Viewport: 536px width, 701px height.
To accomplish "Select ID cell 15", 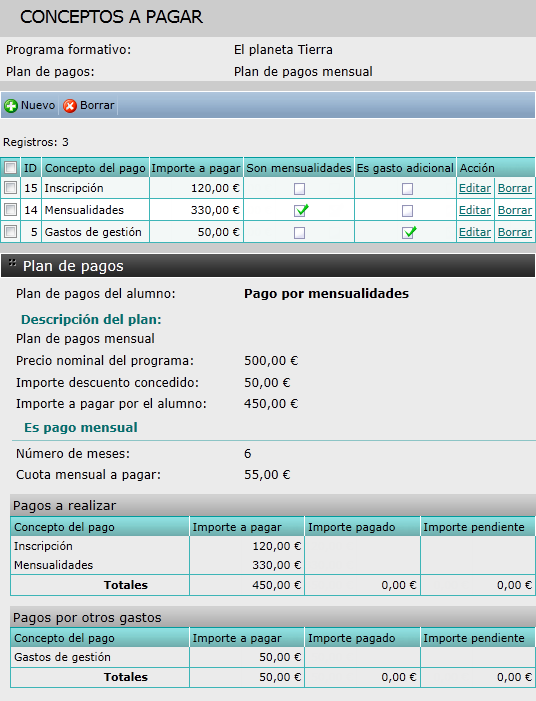I will (x=31, y=188).
